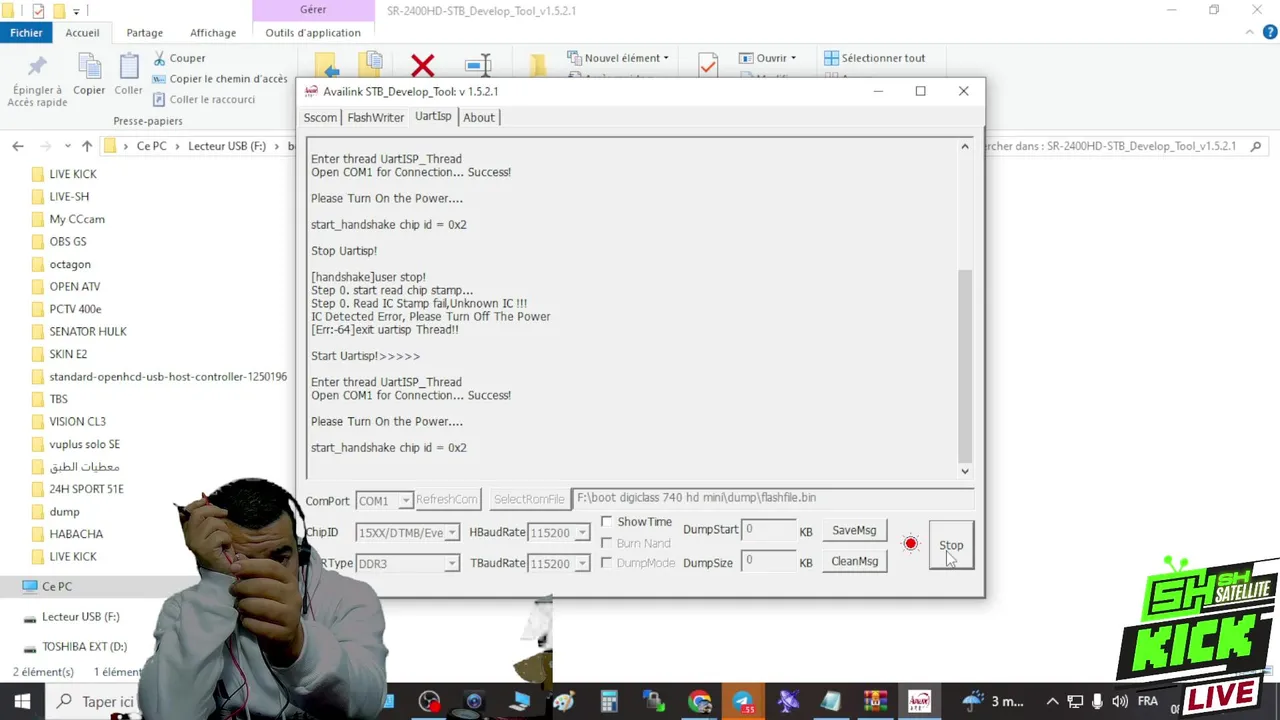
Task: Click the network icon in system tray
Action: point(1075,702)
